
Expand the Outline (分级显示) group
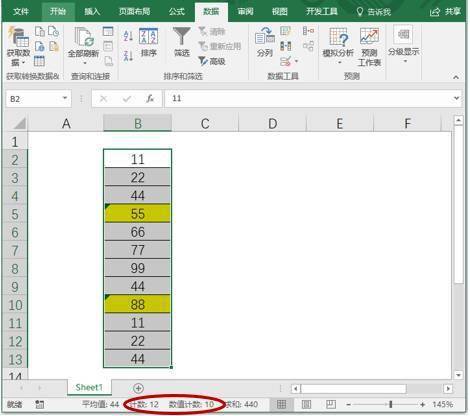click(404, 45)
